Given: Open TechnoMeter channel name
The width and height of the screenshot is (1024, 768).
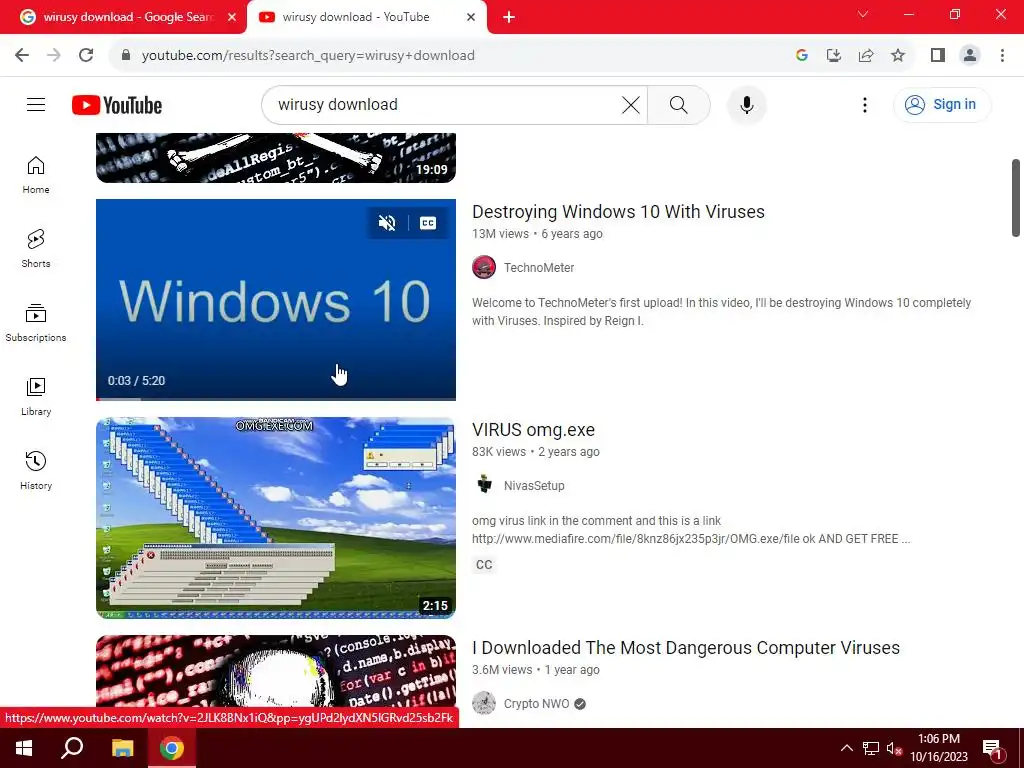Looking at the screenshot, I should [x=539, y=268].
